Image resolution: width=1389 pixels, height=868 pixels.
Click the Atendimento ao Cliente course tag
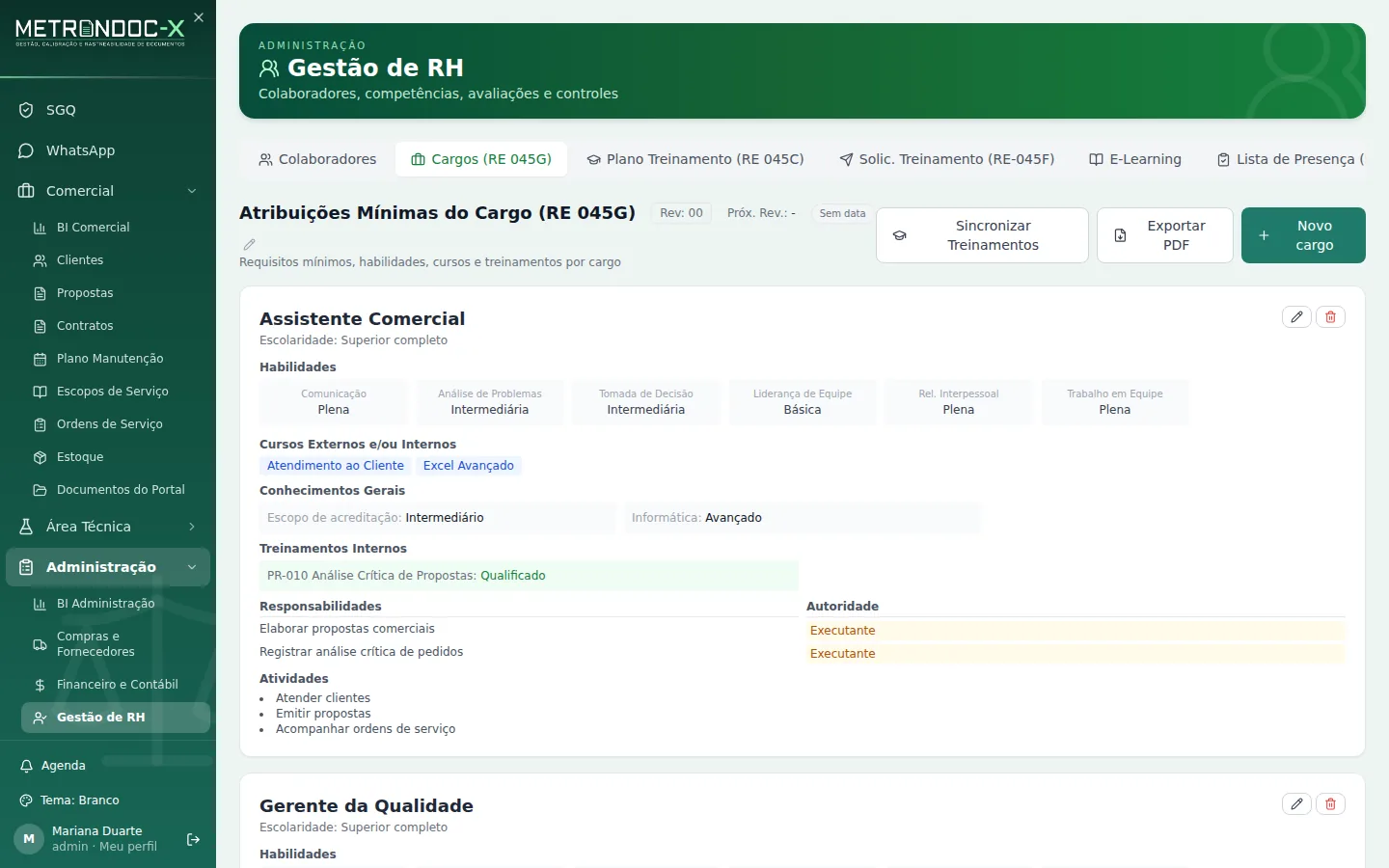pyautogui.click(x=336, y=466)
